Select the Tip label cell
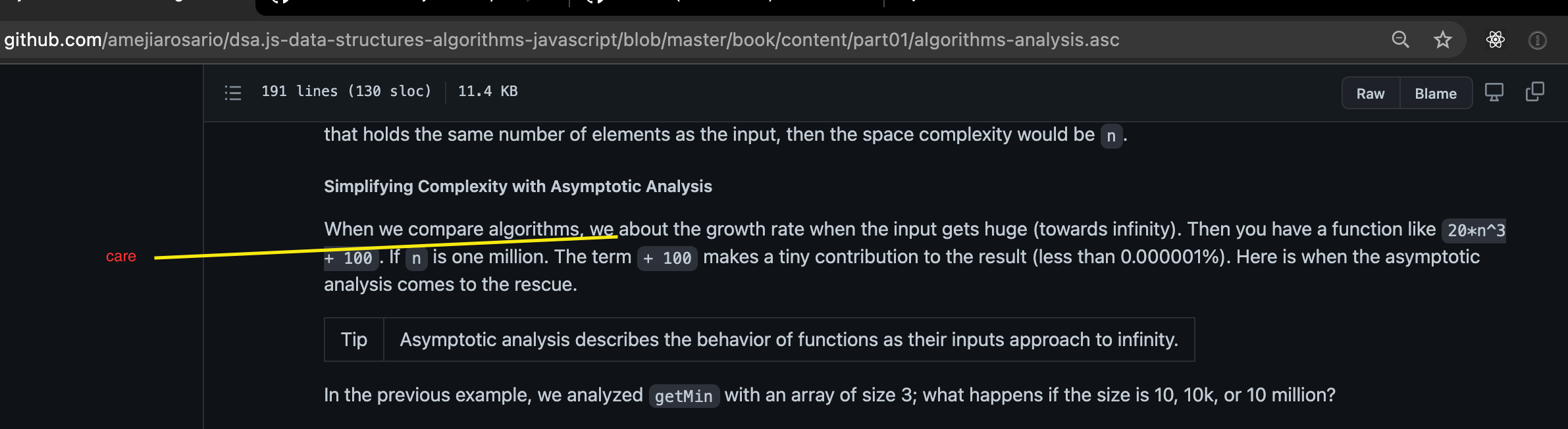This screenshot has width=1568, height=429. (x=354, y=340)
